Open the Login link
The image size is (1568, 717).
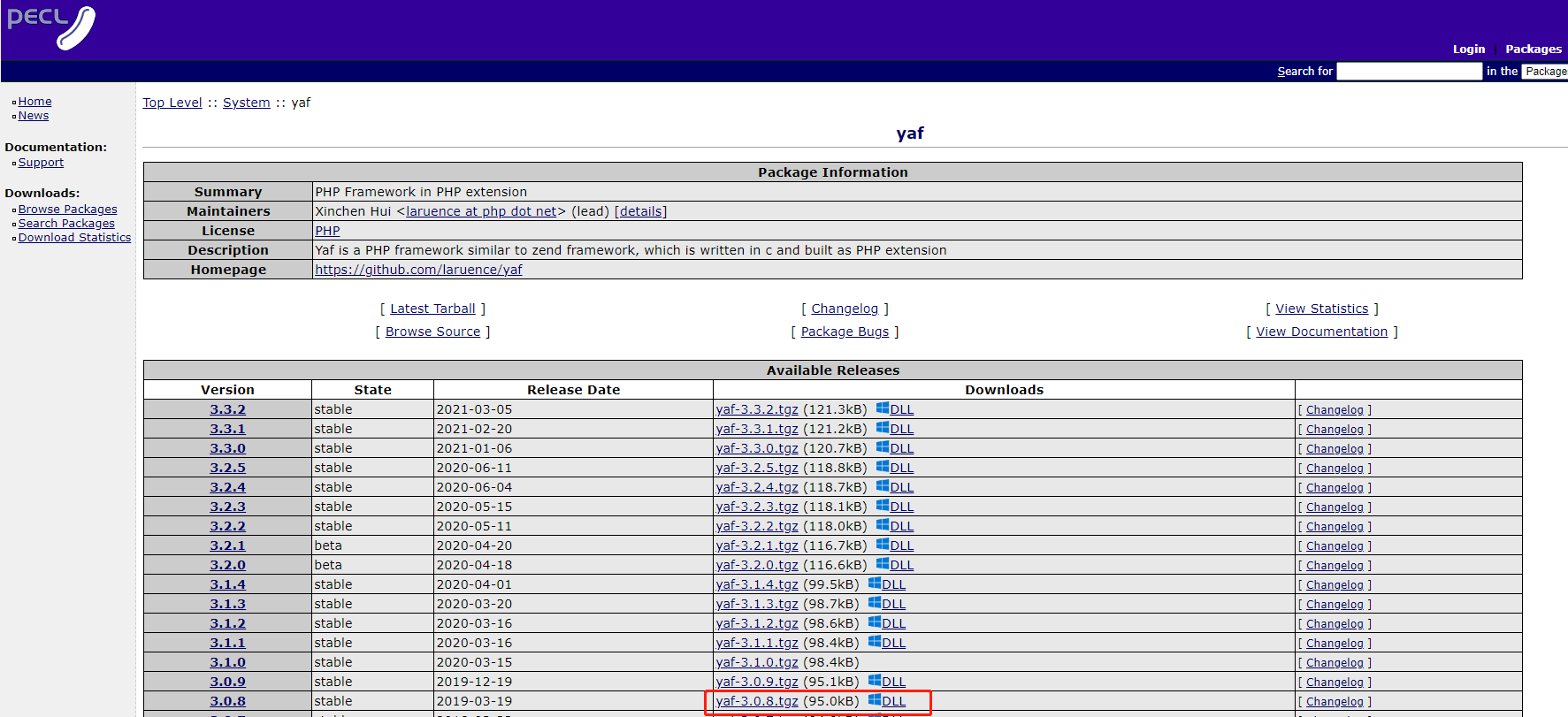[x=1468, y=50]
